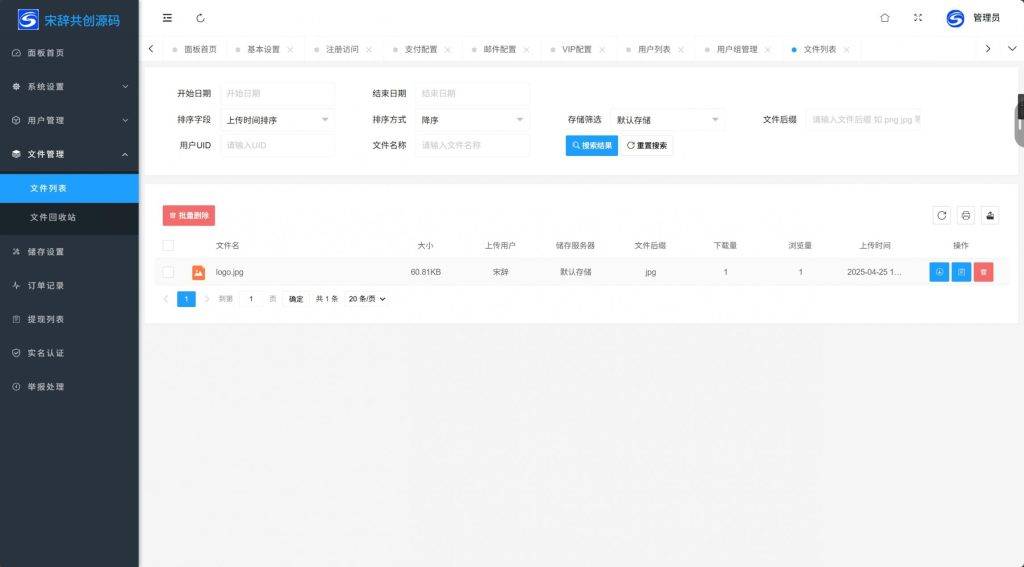The image size is (1024, 567).
Task: Click the print table icon
Action: pos(965,216)
